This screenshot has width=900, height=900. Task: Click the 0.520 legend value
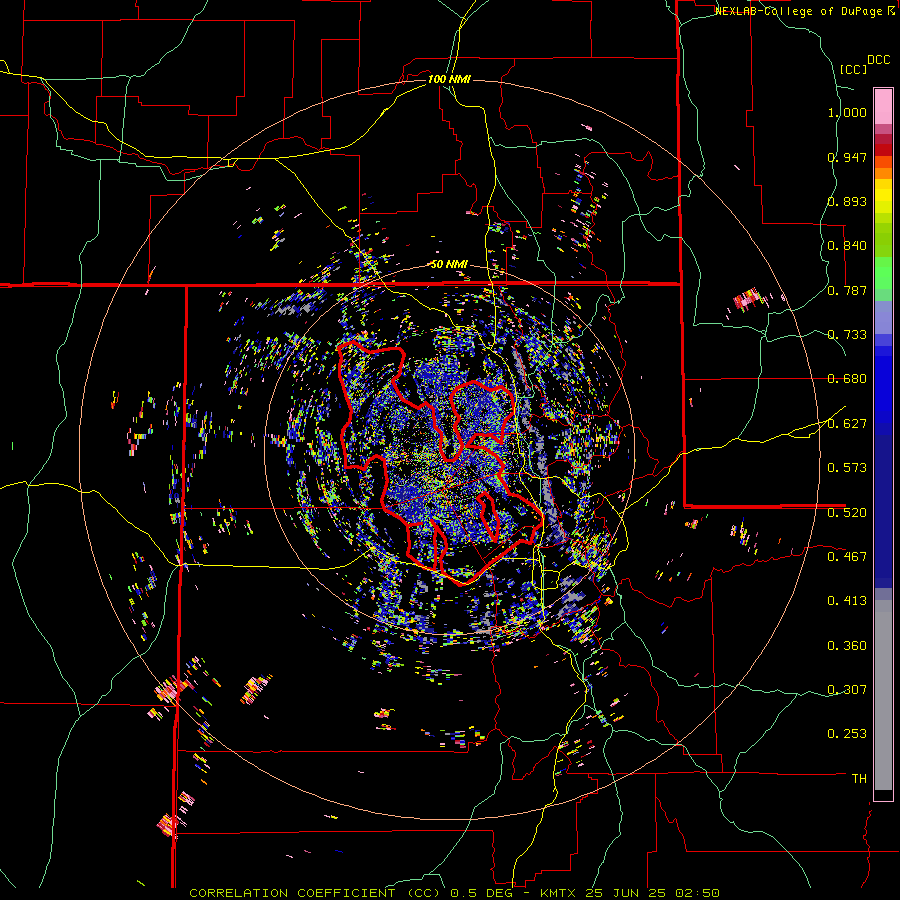tap(847, 512)
